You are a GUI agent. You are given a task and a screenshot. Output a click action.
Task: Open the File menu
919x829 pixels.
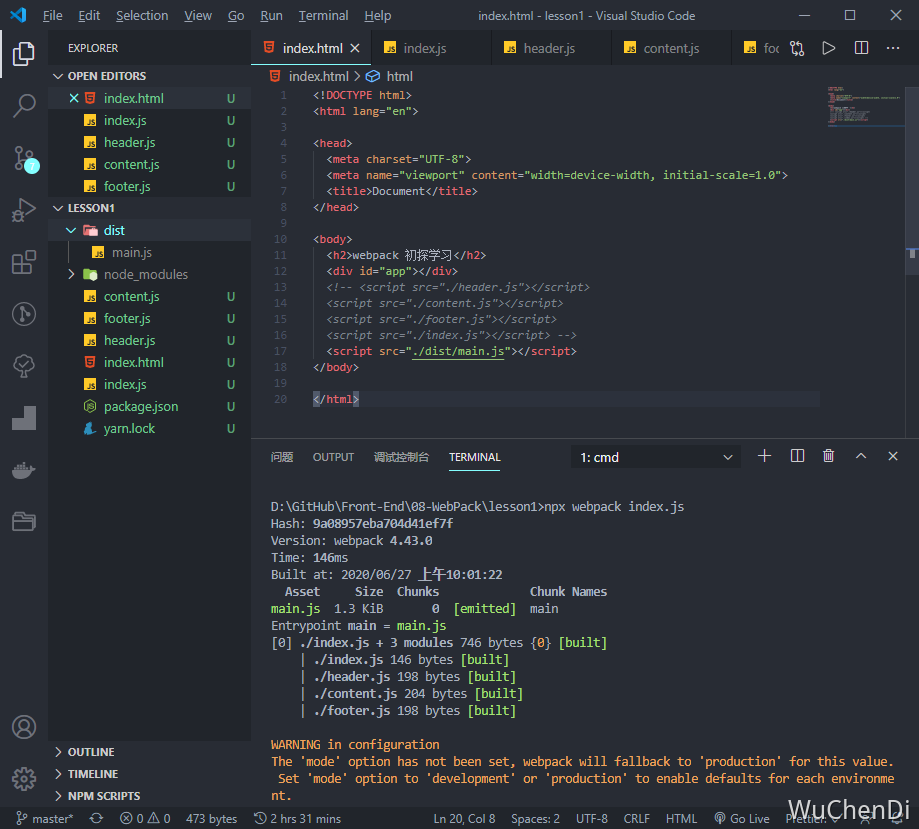pos(52,16)
